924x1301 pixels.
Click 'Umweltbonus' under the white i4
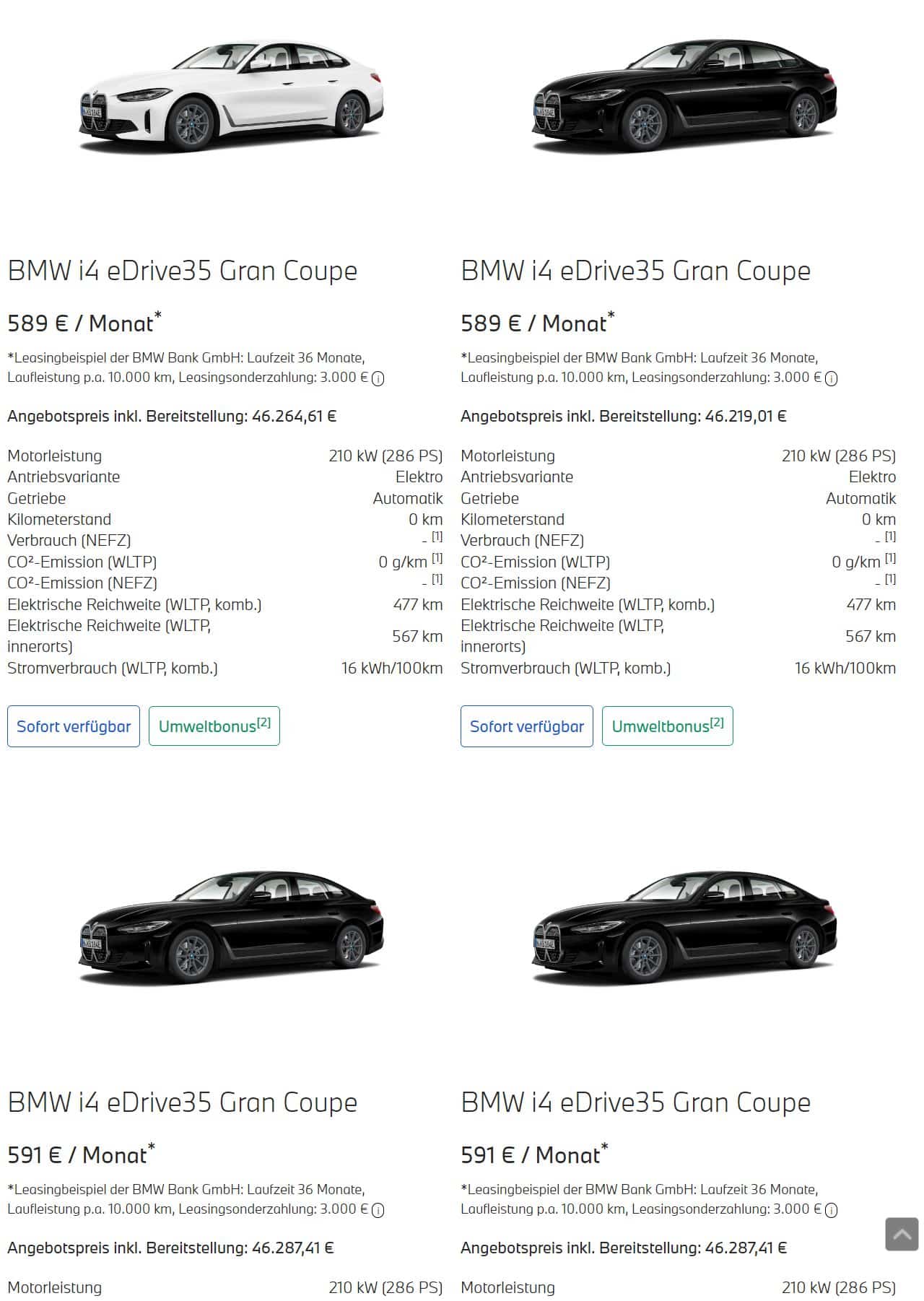[214, 726]
